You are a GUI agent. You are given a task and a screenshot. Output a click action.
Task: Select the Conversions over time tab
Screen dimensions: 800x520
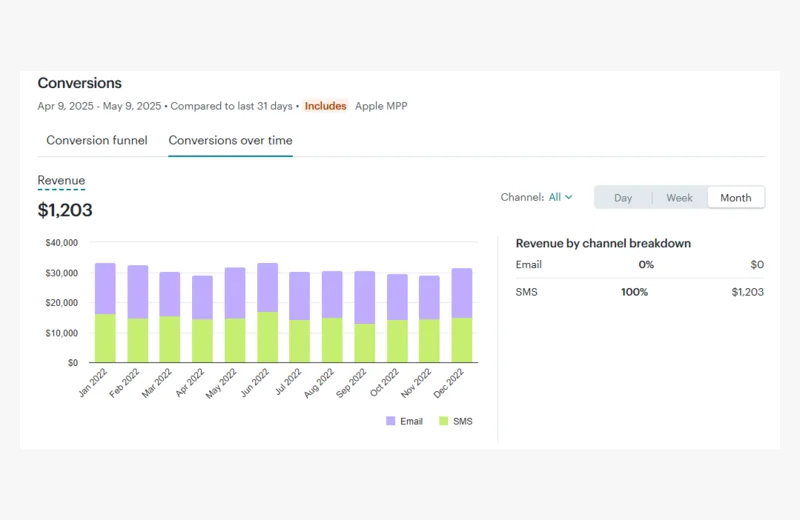coord(230,140)
